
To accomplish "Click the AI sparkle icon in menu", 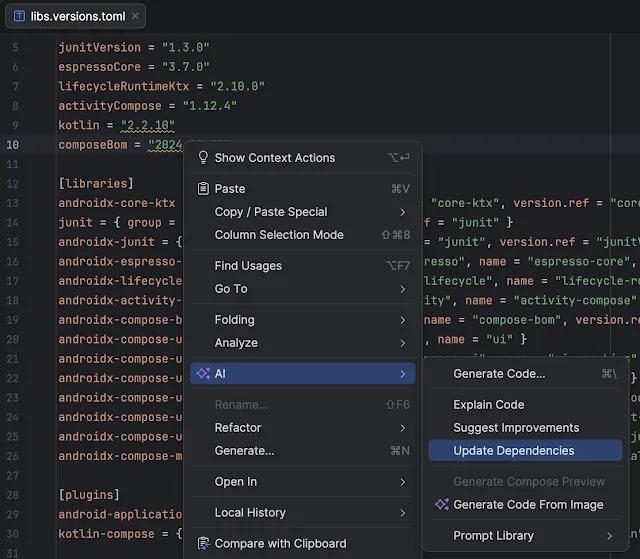I will click(203, 373).
